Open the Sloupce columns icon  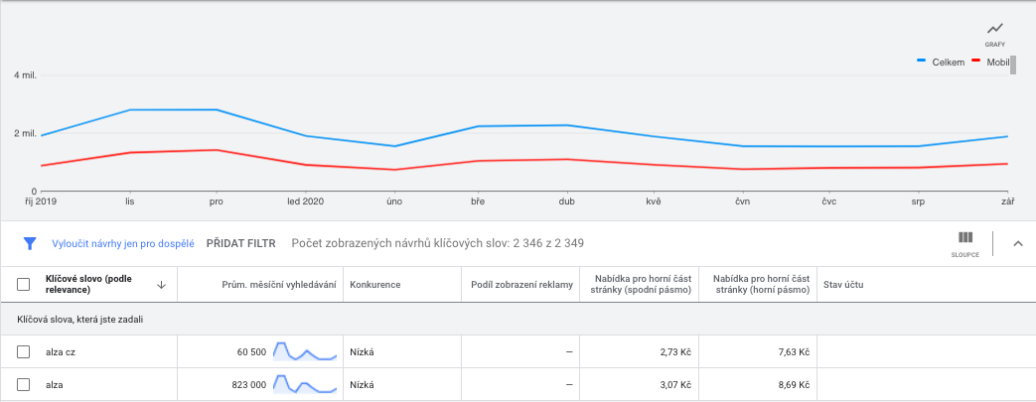click(965, 238)
